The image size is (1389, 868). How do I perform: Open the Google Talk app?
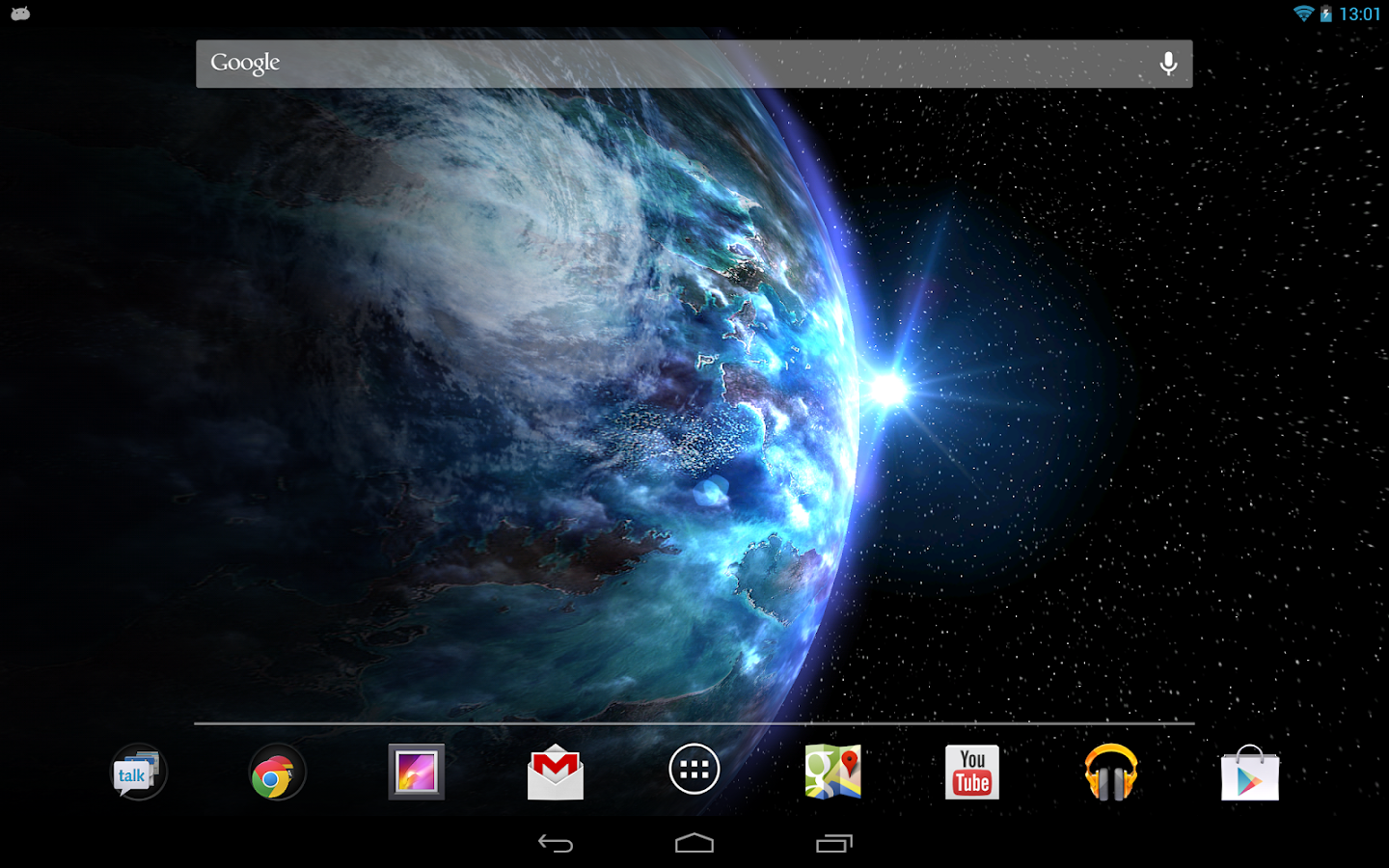pyautogui.click(x=138, y=773)
